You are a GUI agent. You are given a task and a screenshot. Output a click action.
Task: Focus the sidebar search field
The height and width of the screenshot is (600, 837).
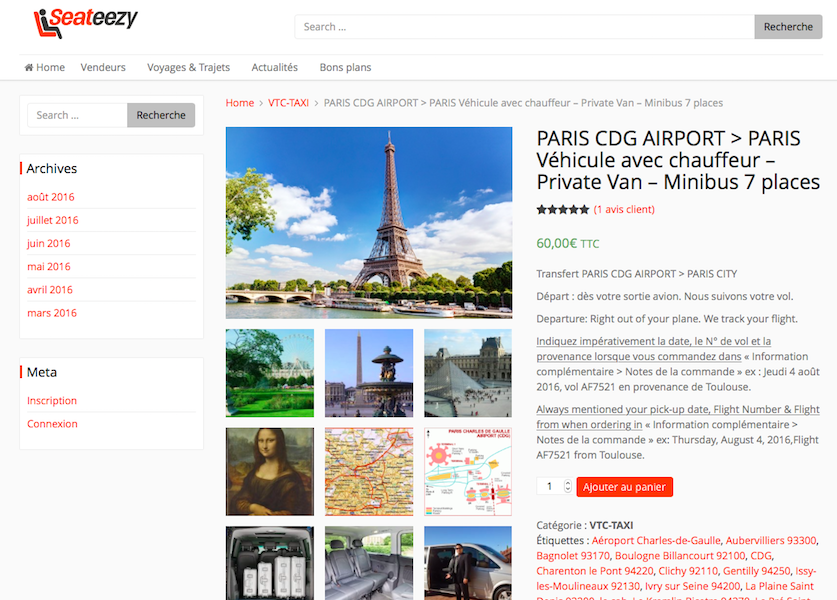pos(77,115)
